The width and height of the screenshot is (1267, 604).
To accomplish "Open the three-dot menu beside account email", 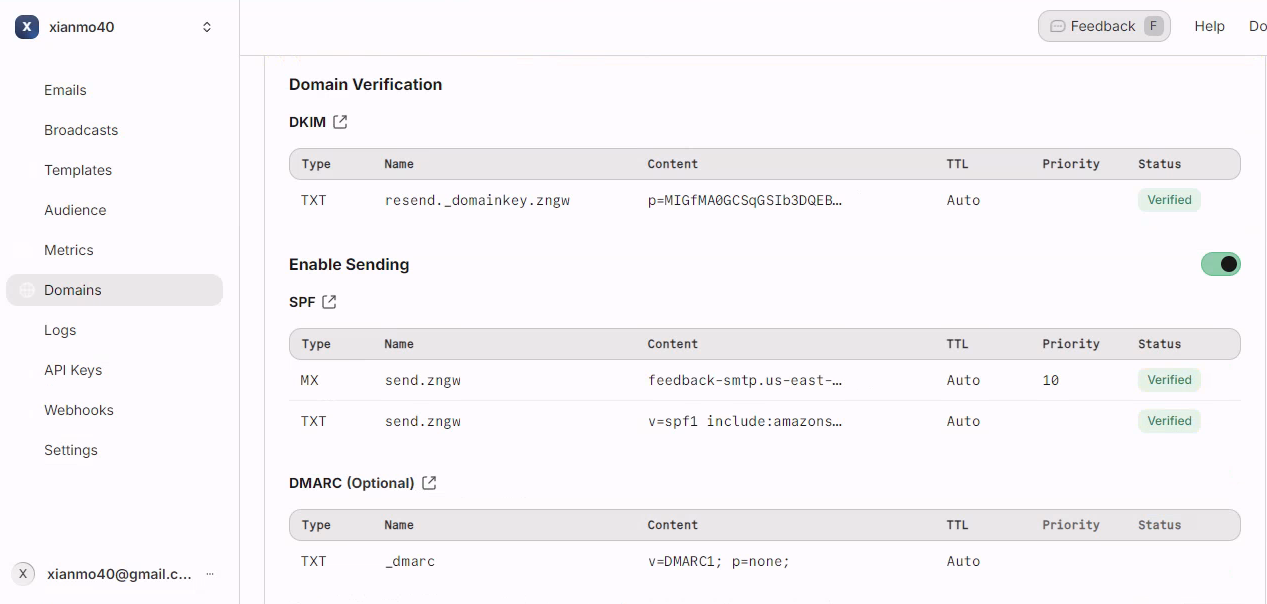I will pos(210,574).
